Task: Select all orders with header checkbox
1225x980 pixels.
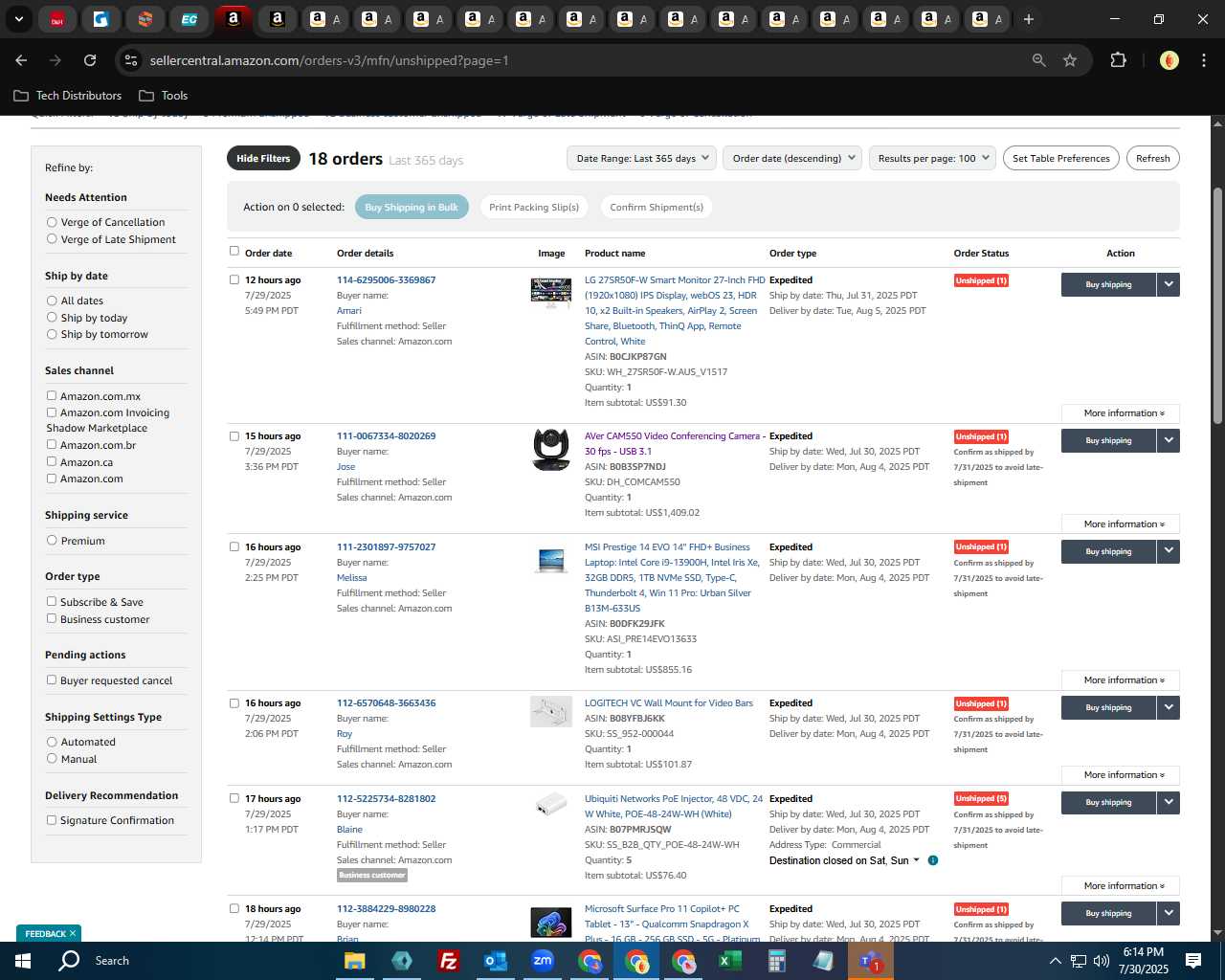Action: click(x=234, y=251)
